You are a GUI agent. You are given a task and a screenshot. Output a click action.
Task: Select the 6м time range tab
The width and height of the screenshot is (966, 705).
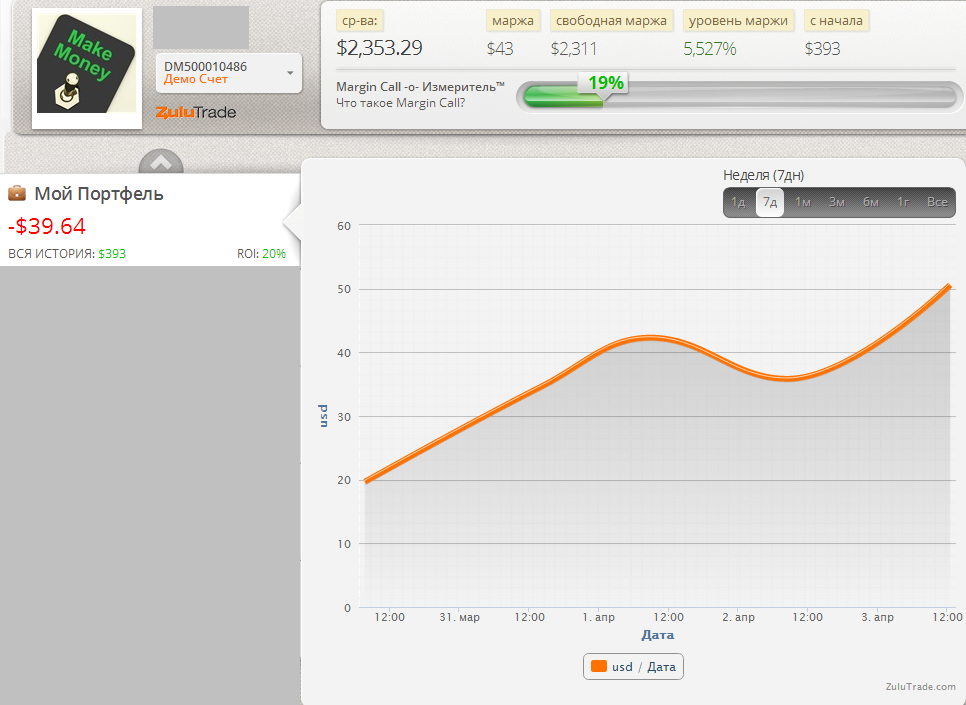pos(871,202)
